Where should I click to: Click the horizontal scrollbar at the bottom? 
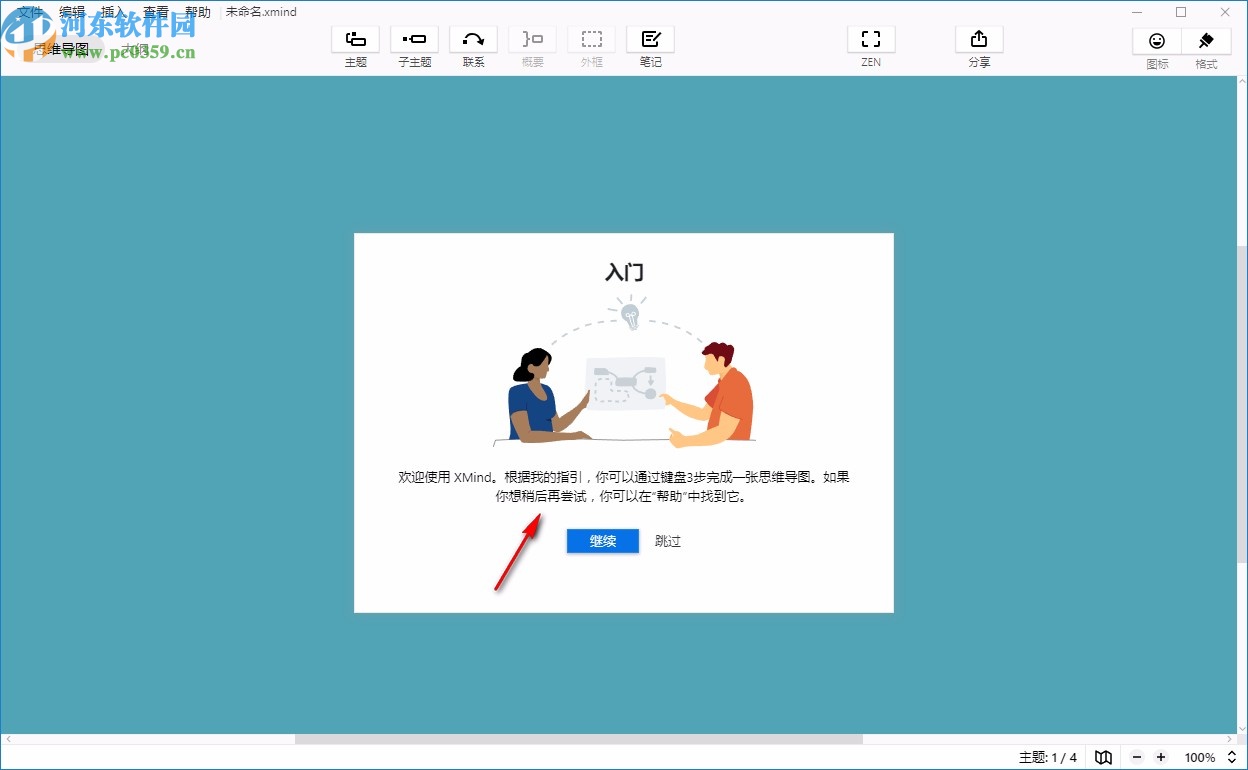(580, 738)
